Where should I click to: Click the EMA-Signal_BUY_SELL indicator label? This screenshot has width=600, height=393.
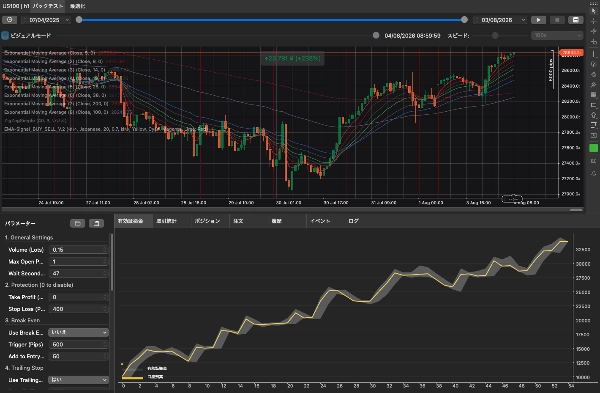106,129
